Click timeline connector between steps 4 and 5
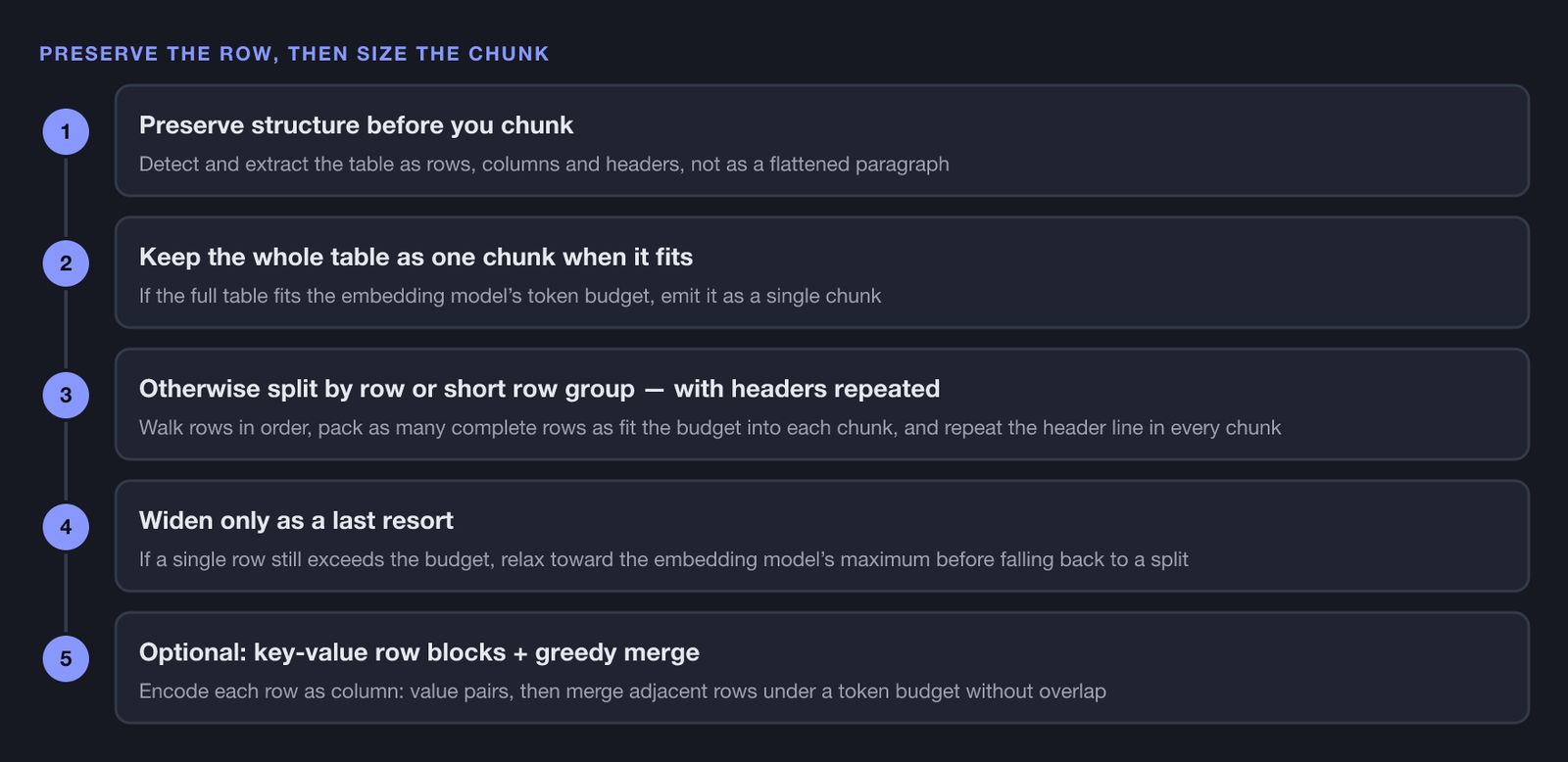 [x=66, y=593]
